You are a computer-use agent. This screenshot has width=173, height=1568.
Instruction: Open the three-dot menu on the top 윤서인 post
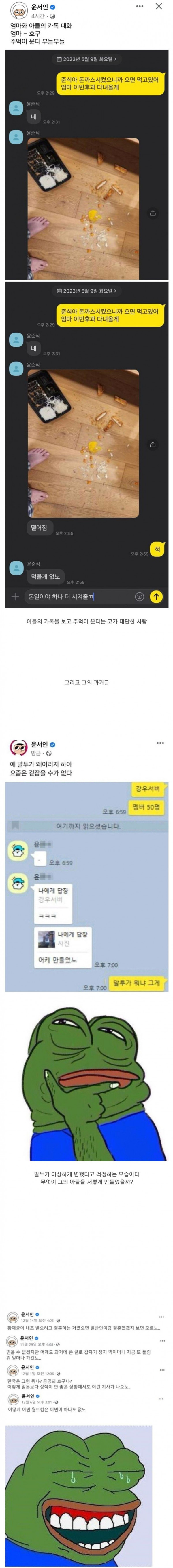coord(140,6)
